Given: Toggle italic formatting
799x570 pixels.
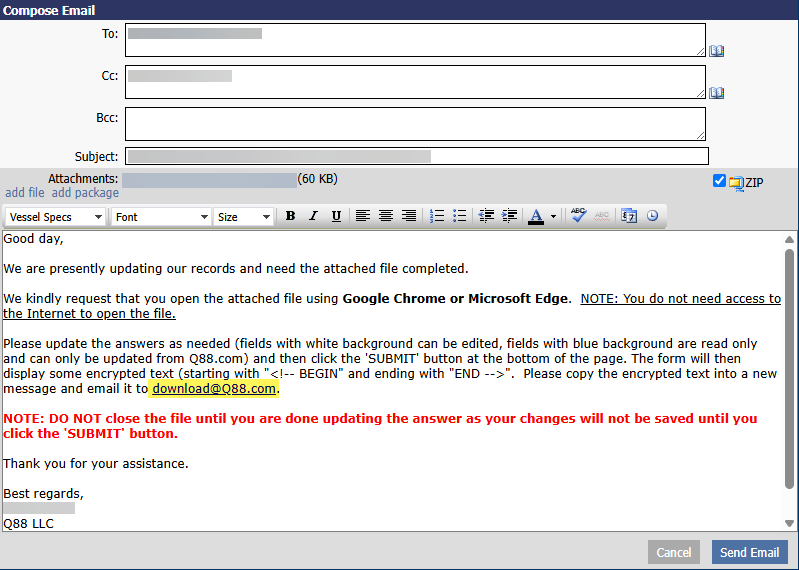Looking at the screenshot, I should [313, 216].
